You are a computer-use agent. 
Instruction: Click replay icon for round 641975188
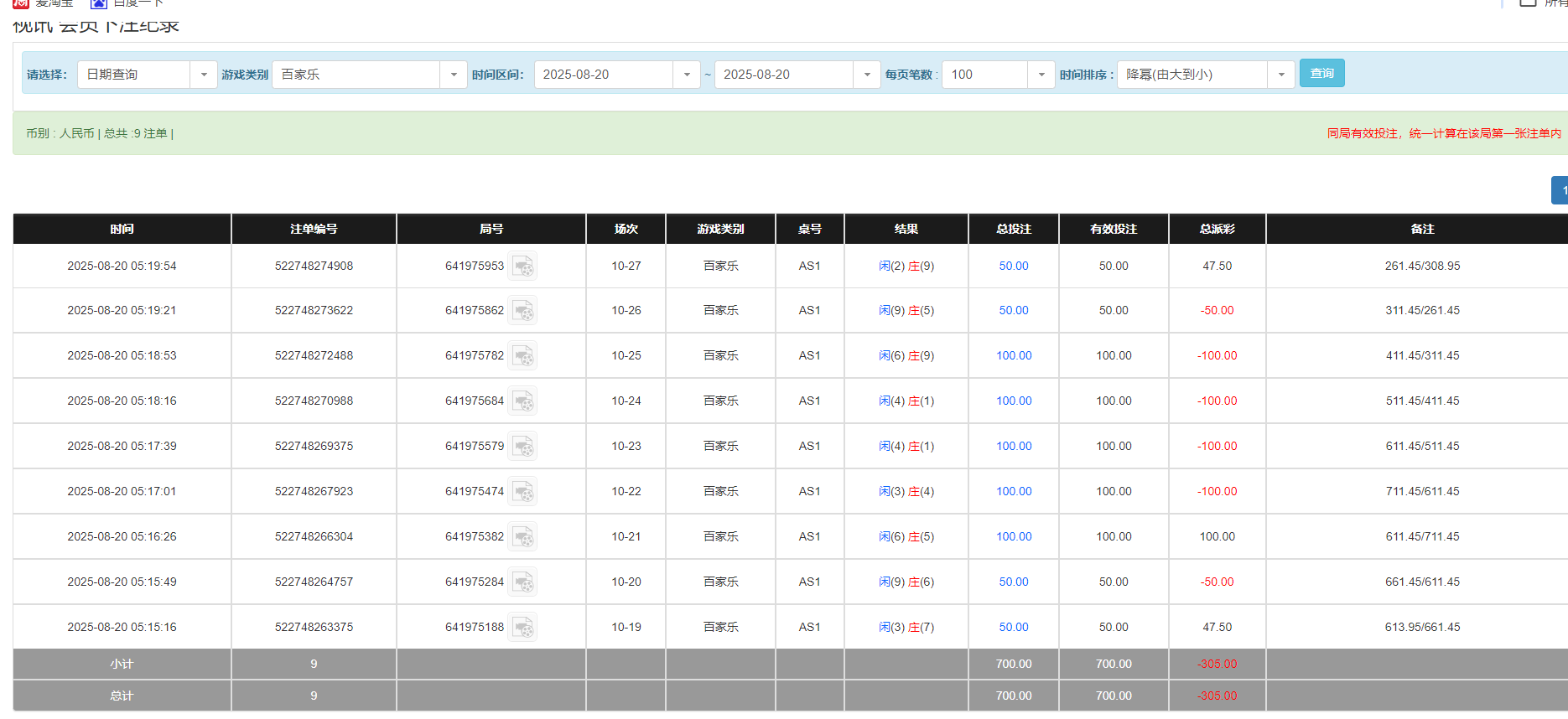click(x=522, y=628)
